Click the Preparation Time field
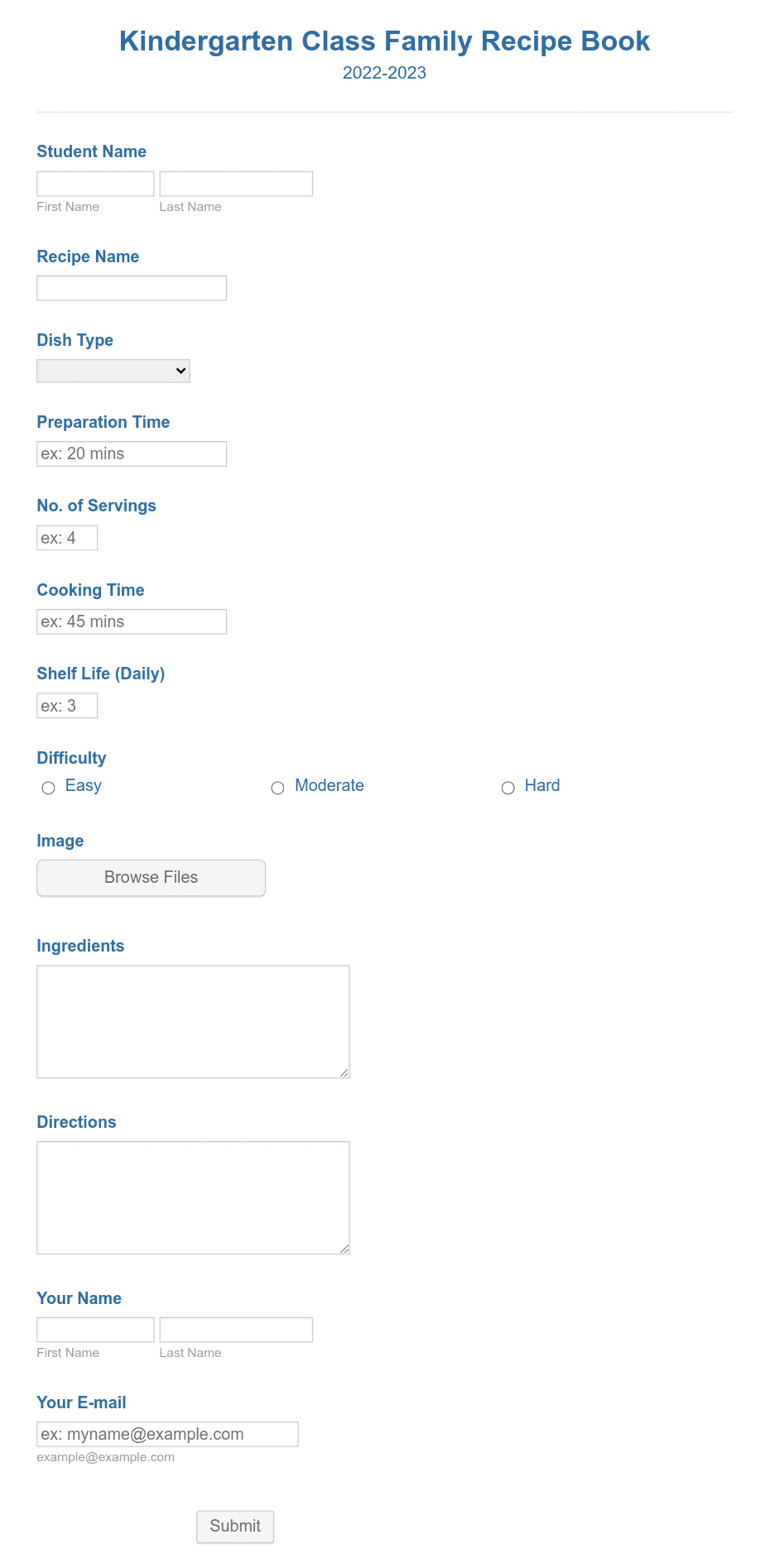 132,453
